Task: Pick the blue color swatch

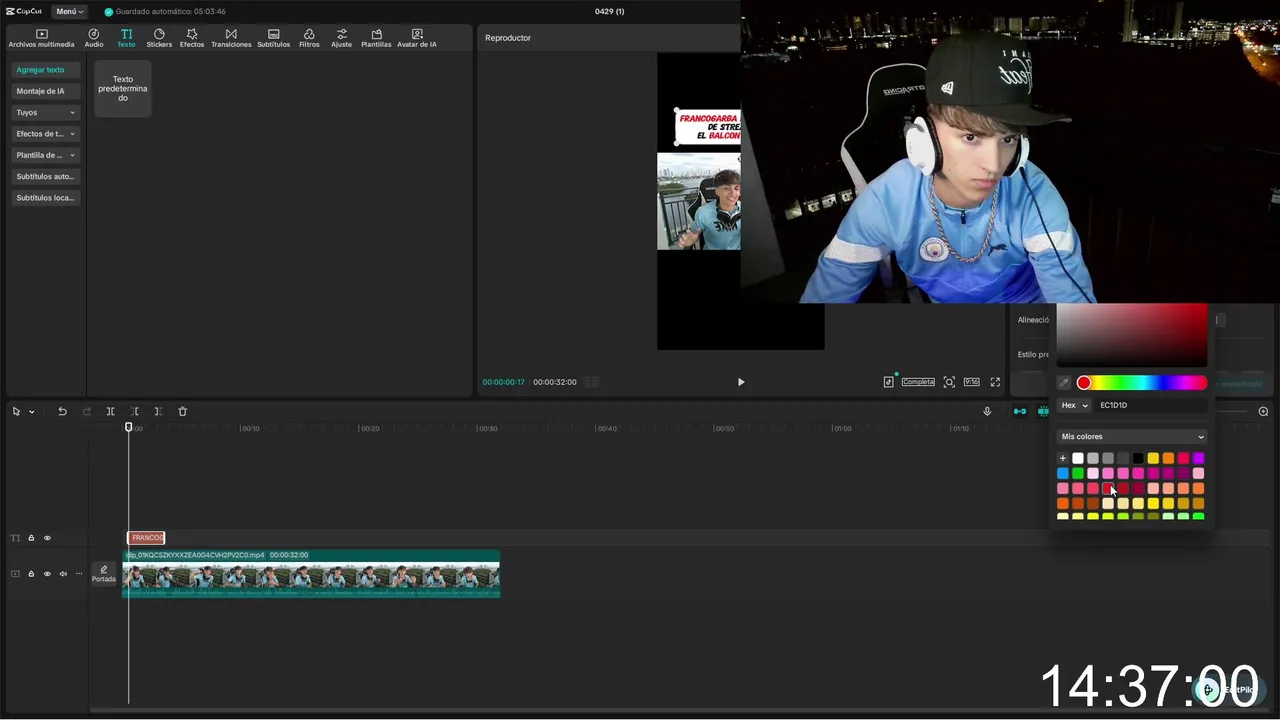Action: pos(1063,474)
